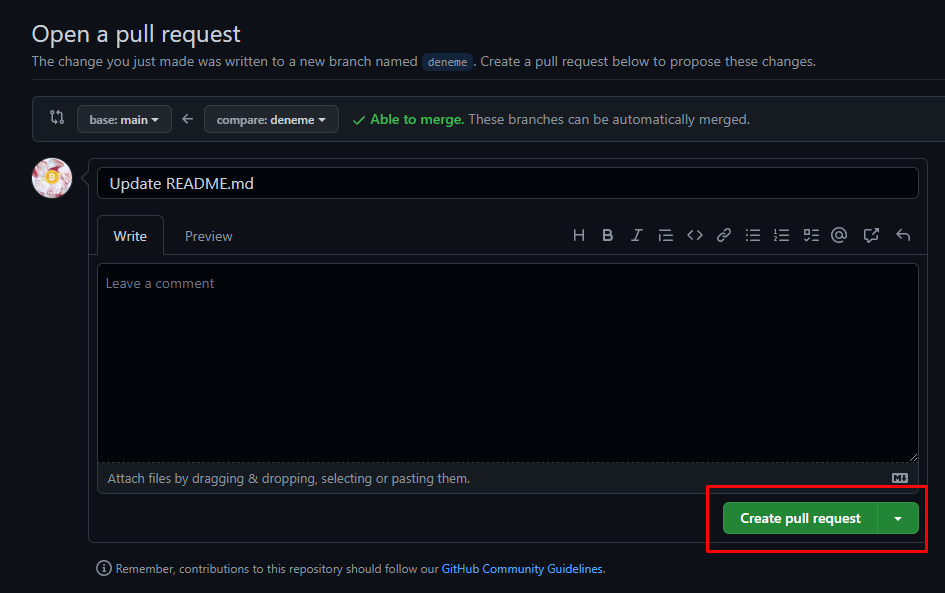The image size is (945, 593).
Task: Insert a heading with the H icon
Action: coord(579,236)
